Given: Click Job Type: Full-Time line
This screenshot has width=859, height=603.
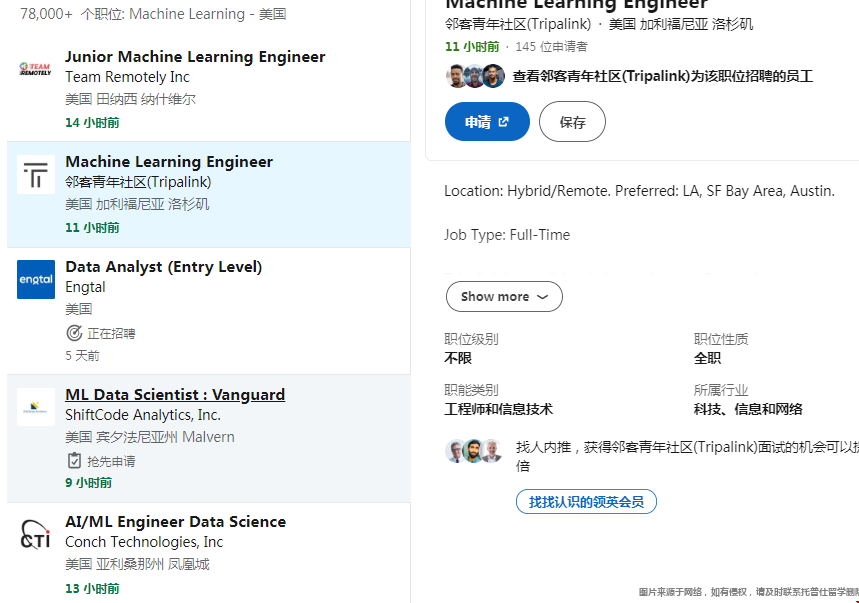Looking at the screenshot, I should coord(507,235).
